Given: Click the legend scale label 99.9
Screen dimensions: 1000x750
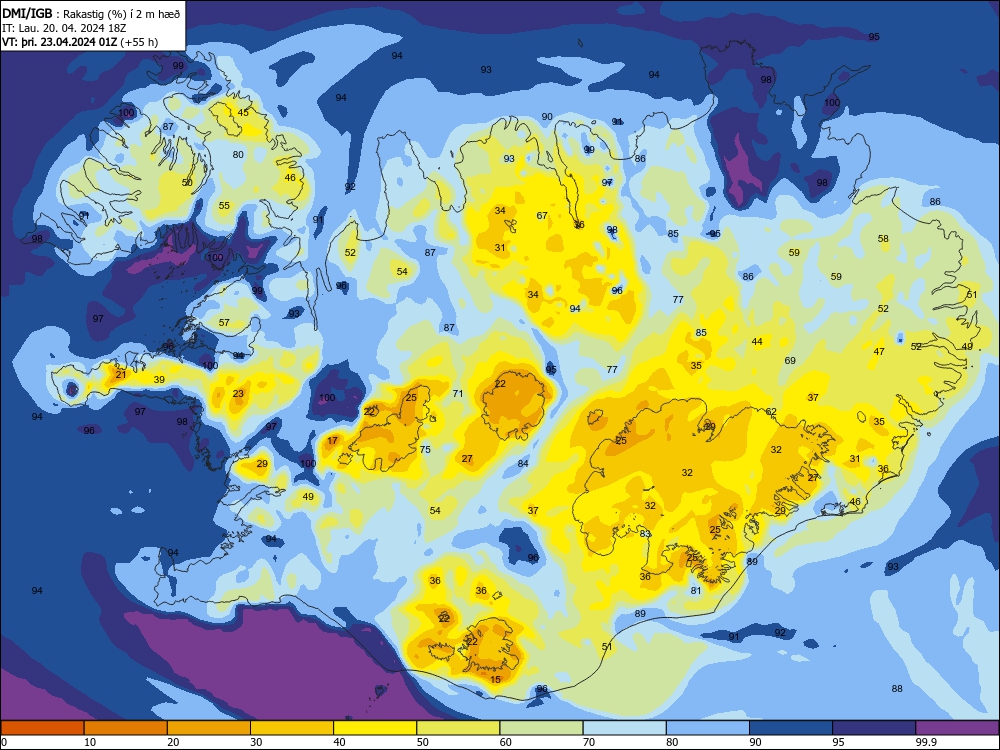Looking at the screenshot, I should 926,742.
